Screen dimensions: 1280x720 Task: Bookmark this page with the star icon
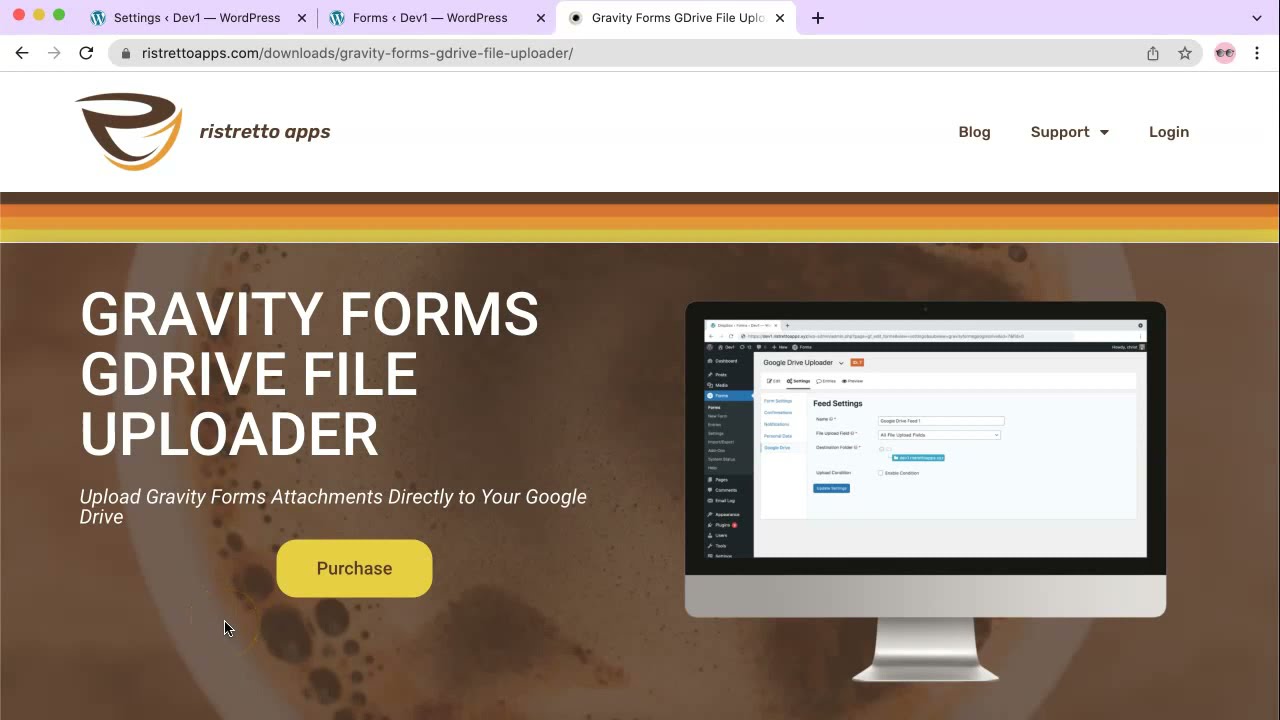1185,53
